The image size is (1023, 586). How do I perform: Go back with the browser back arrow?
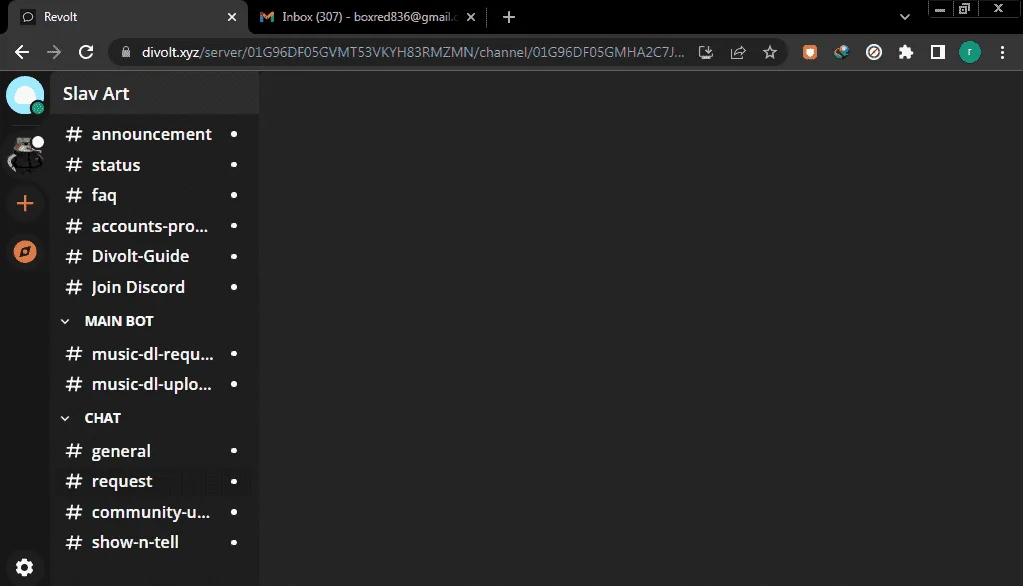pos(22,52)
